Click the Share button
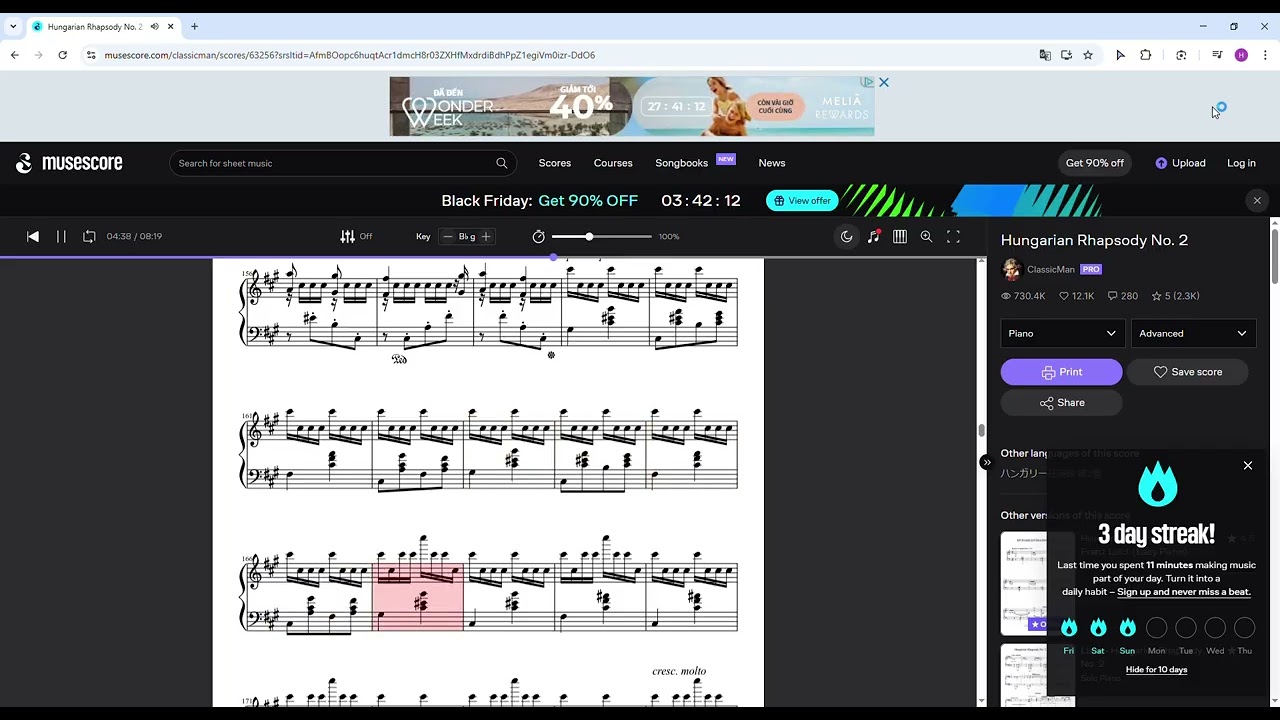 [1061, 403]
